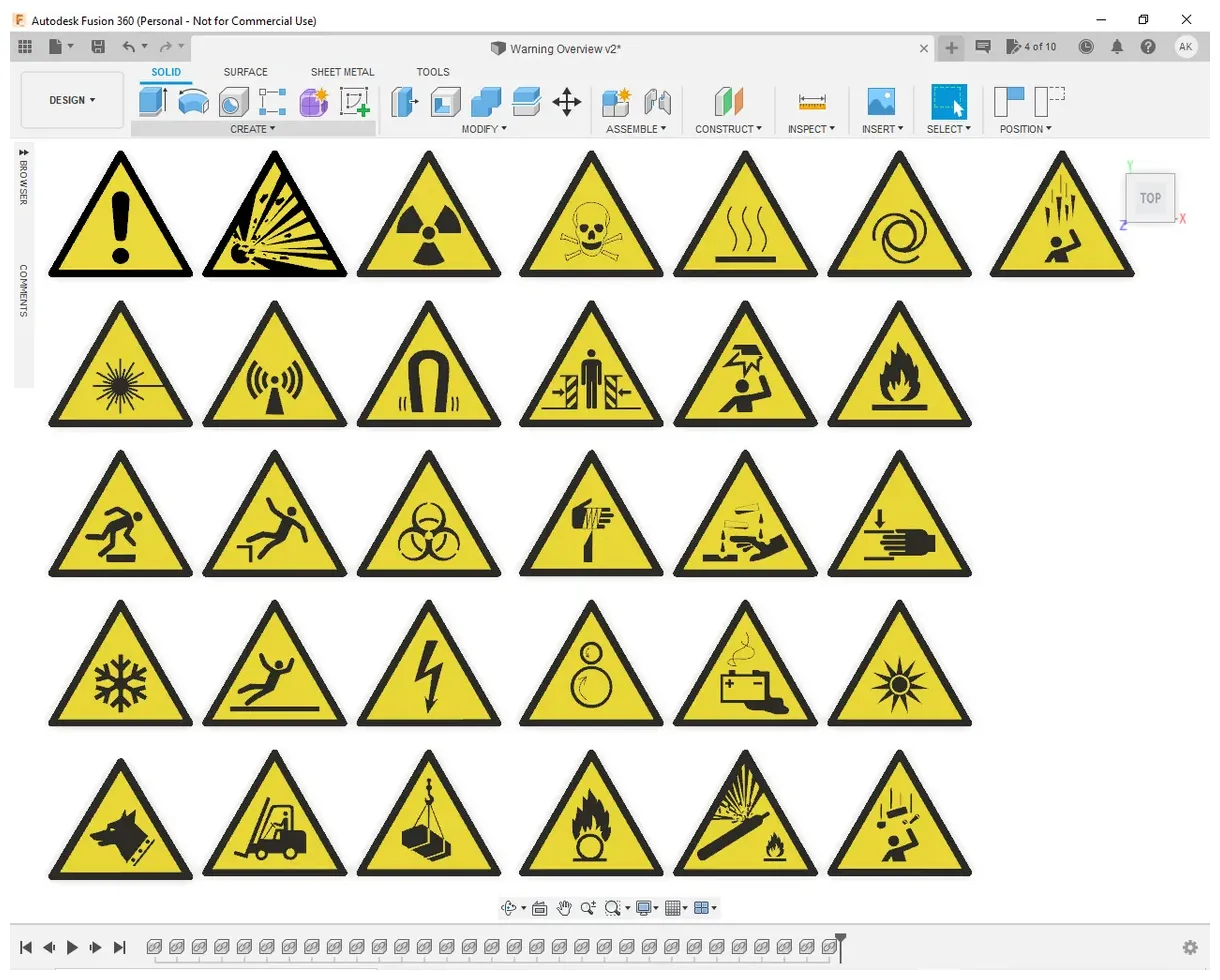Image resolution: width=1220 pixels, height=980 pixels.
Task: Activate the Pan tool in the navigation bar
Action: pos(564,908)
